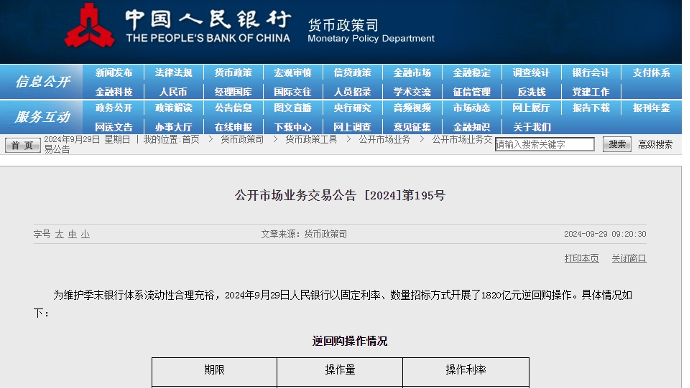Follow the 货币政策工具 breadcrumb link
This screenshot has width=690, height=388.
(x=311, y=139)
